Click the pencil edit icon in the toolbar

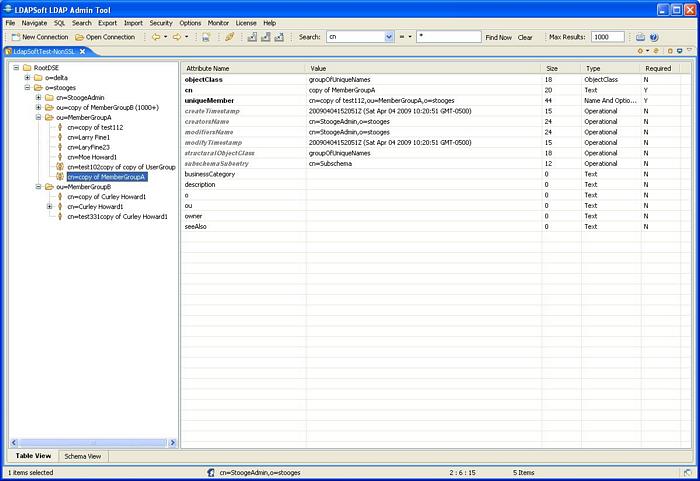[229, 37]
